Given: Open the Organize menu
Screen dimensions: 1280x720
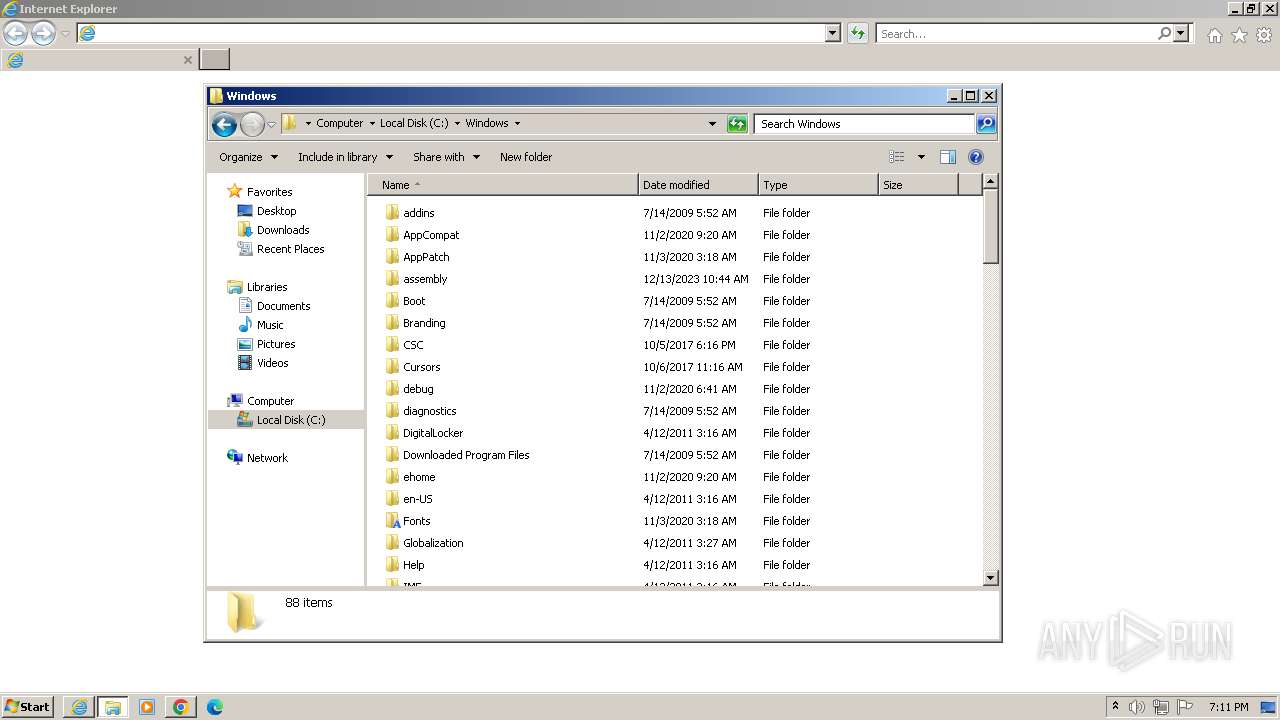Looking at the screenshot, I should 248,157.
